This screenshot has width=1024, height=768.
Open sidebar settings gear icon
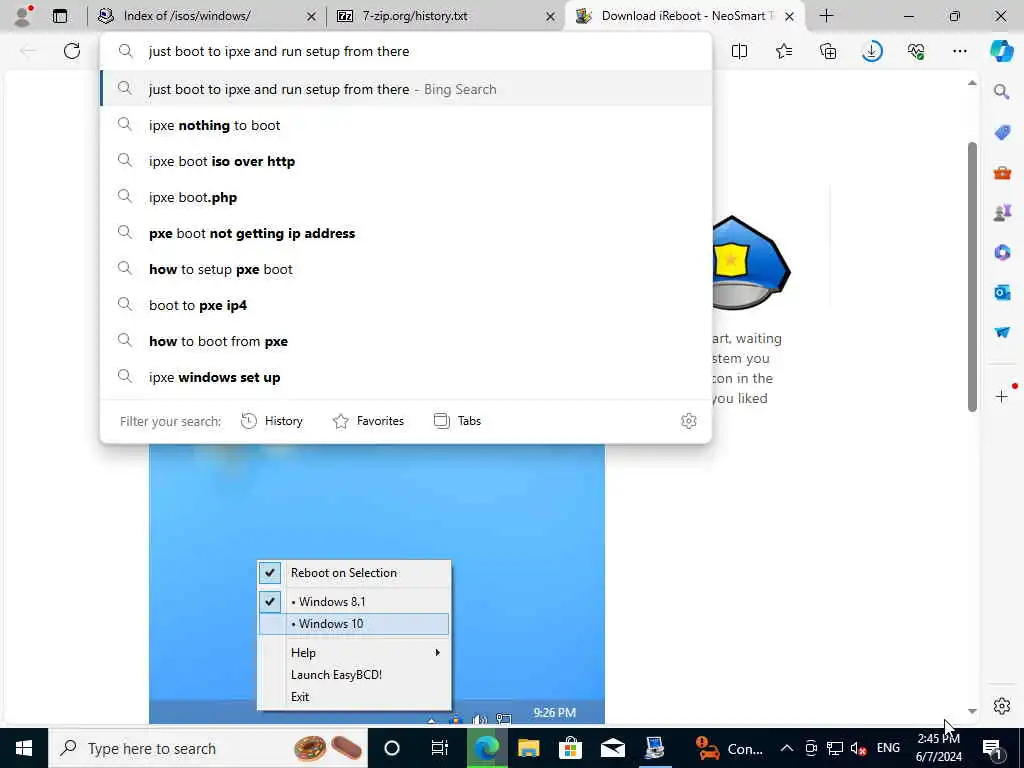pos(1002,706)
